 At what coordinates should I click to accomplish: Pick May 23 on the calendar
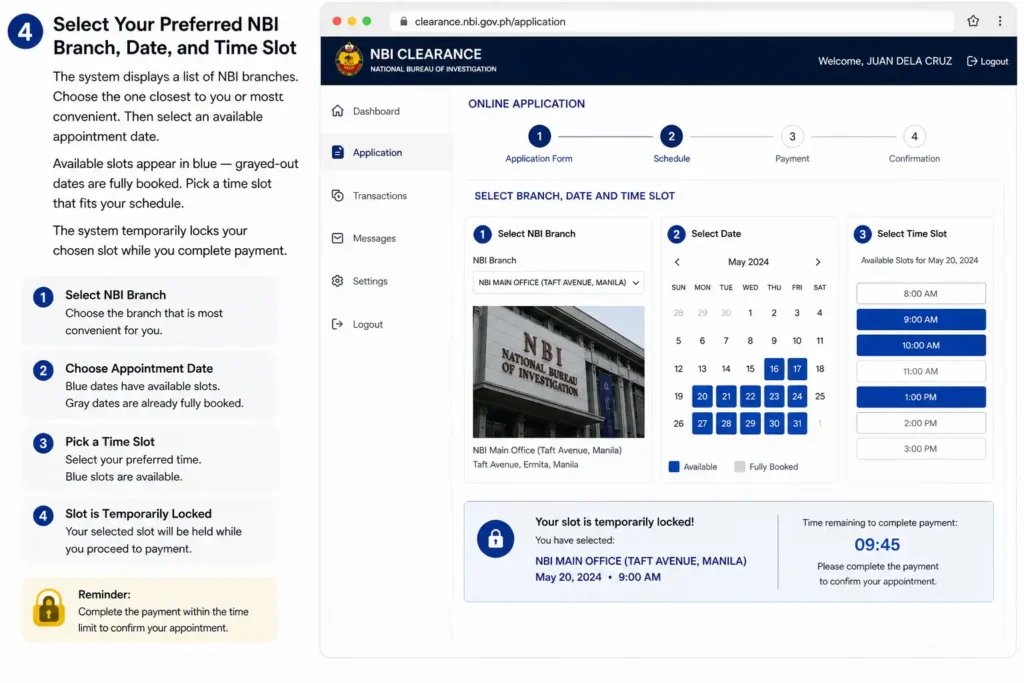(x=774, y=396)
